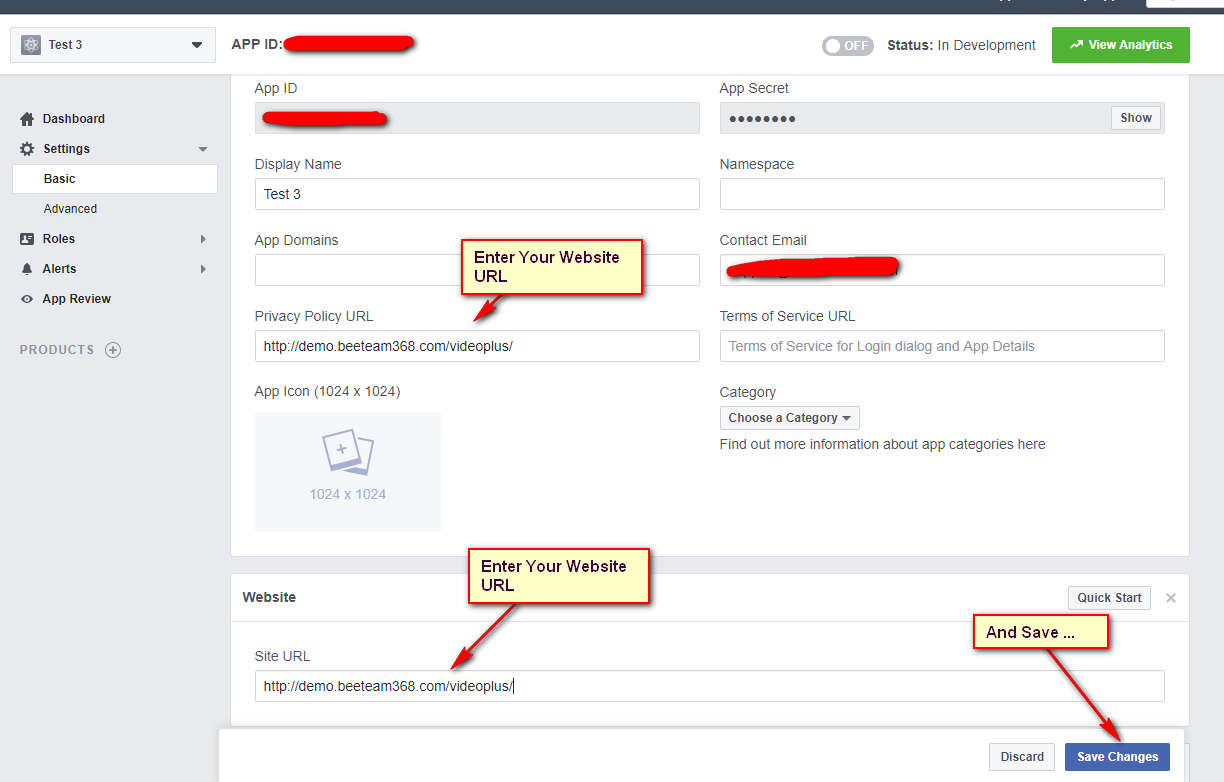1224x782 pixels.
Task: Toggle the app status OFF switch
Action: 847,46
